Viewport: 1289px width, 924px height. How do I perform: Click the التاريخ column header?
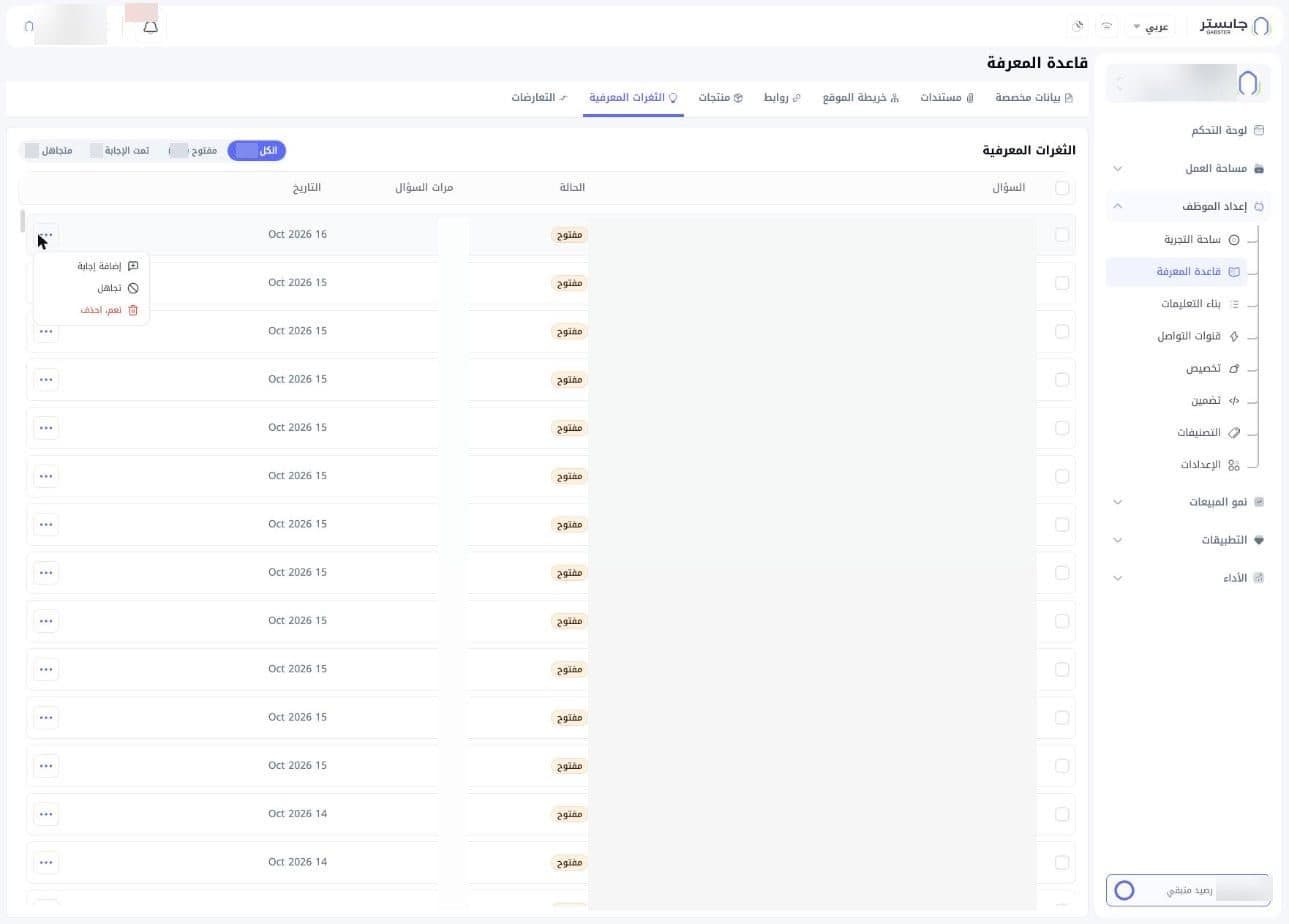click(x=307, y=188)
